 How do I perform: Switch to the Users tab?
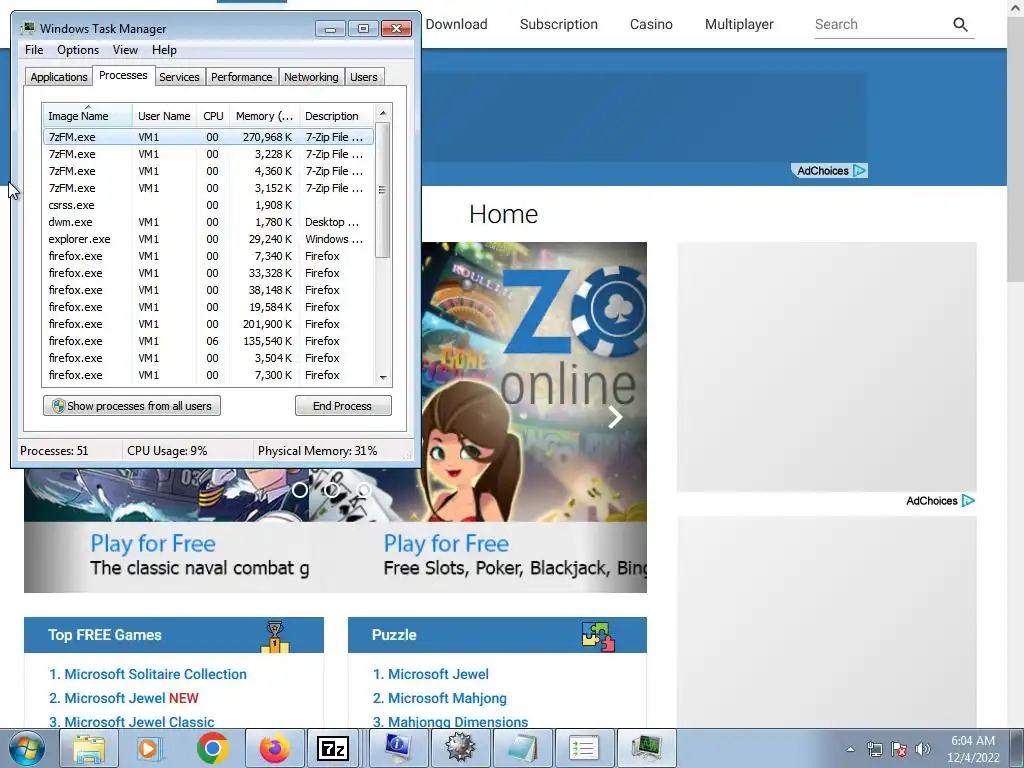pos(364,77)
